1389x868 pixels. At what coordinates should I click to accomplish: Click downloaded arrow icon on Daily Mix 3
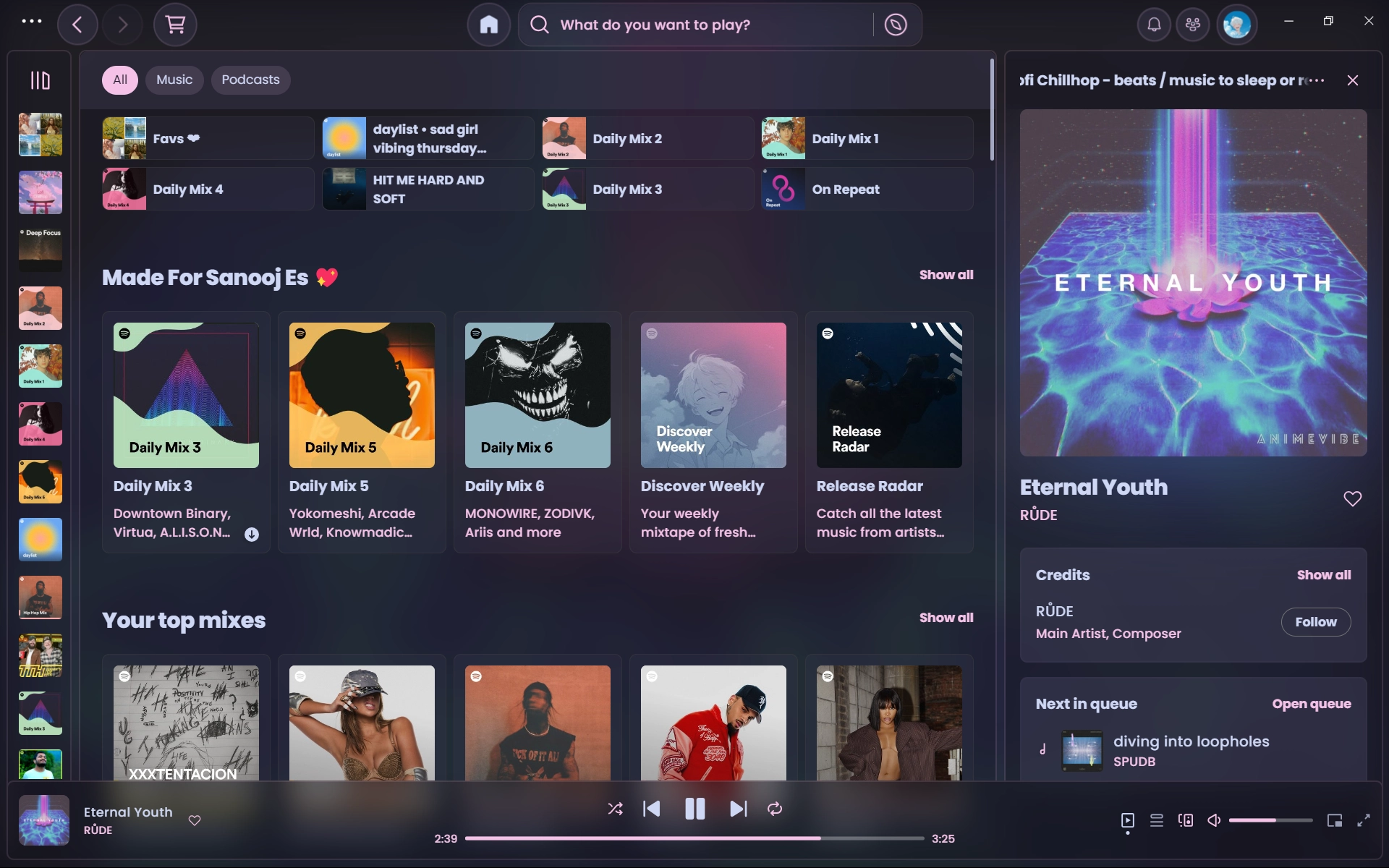[252, 535]
